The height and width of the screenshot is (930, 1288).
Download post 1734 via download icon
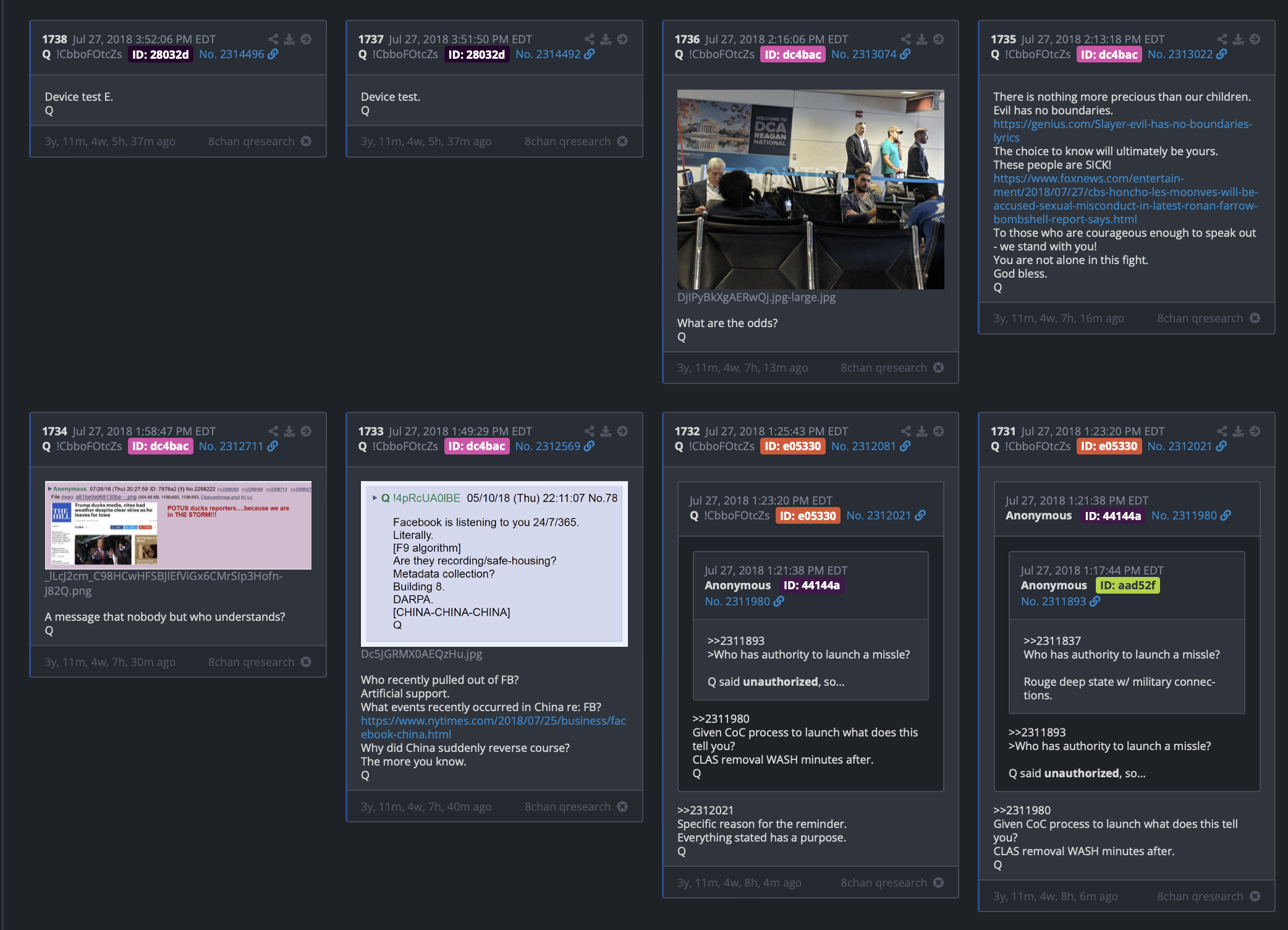pos(289,431)
